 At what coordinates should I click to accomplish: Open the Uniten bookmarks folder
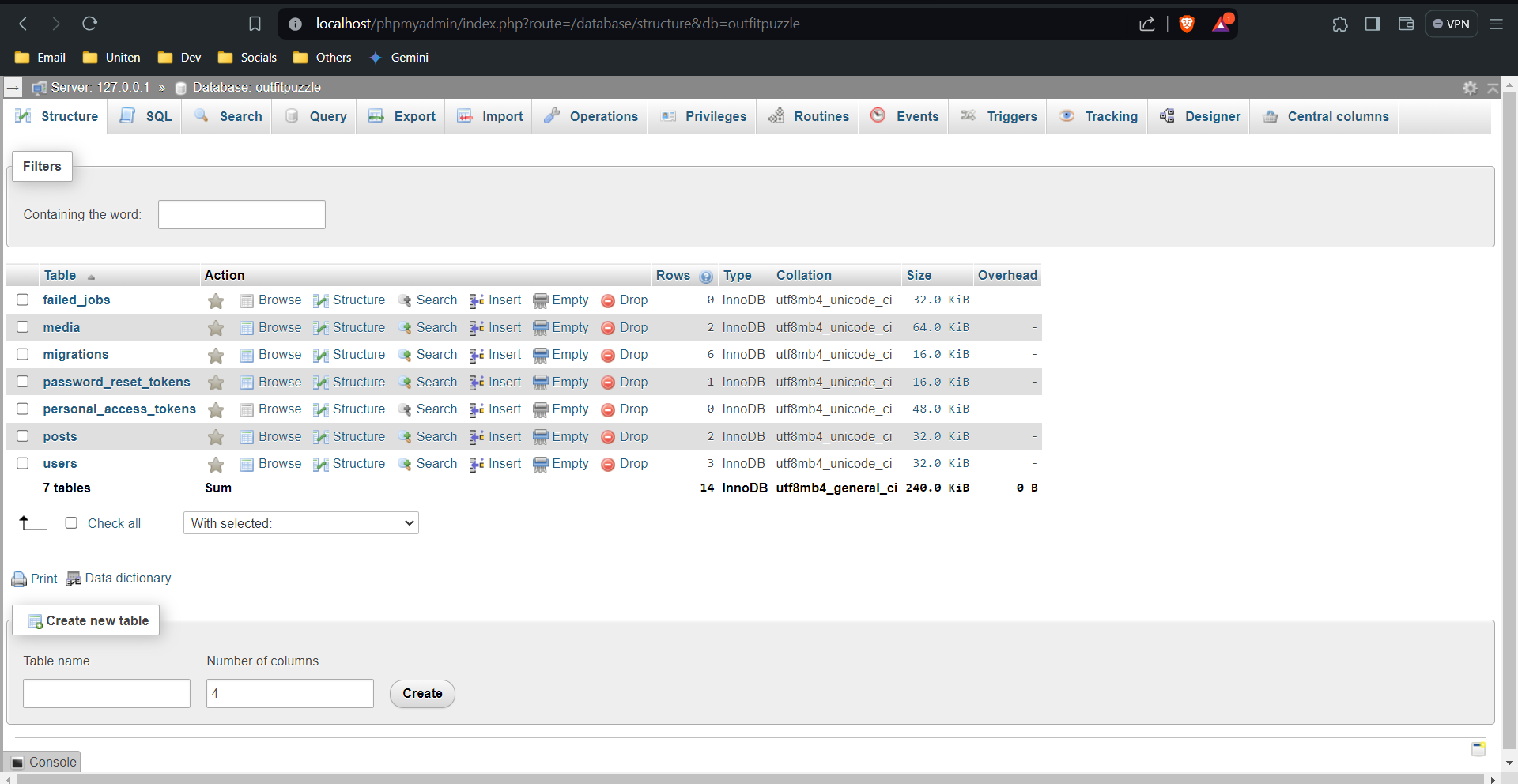tap(111, 58)
